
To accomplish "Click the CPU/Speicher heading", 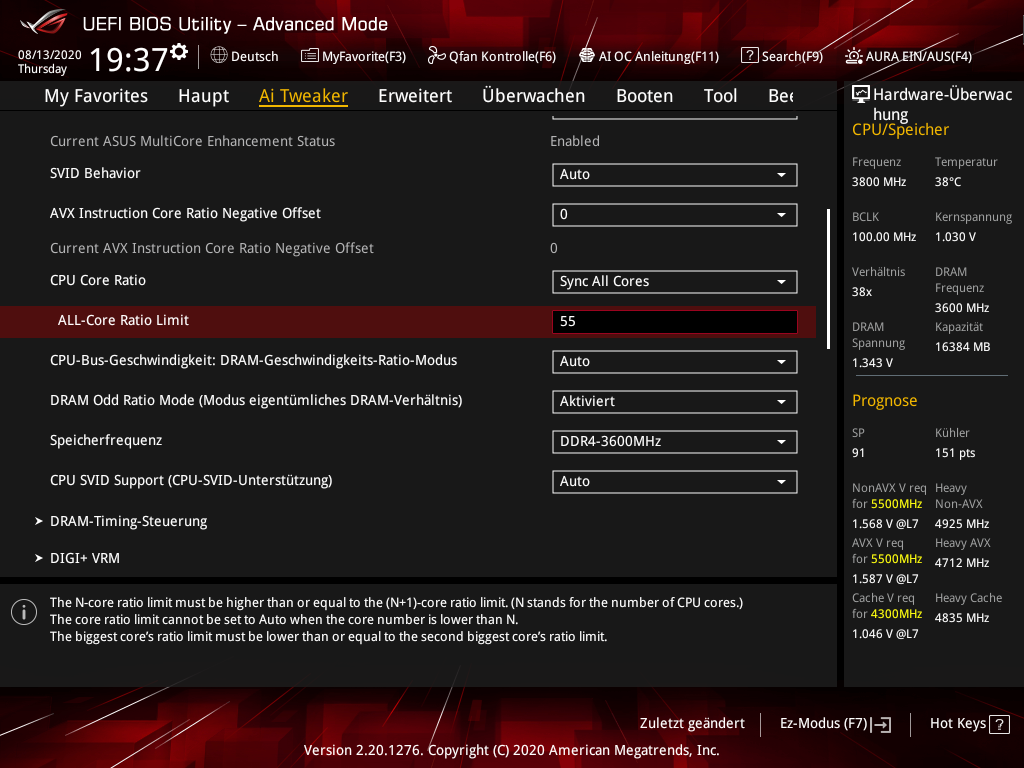I will pyautogui.click(x=900, y=130).
